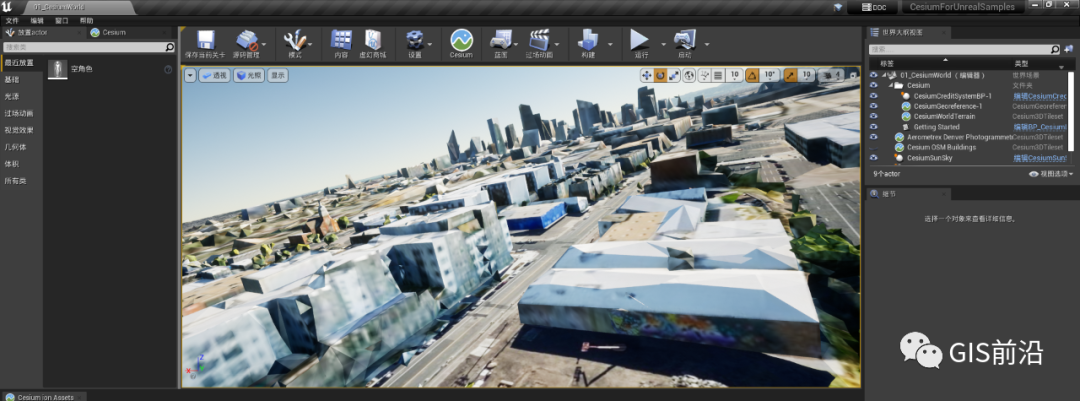Screen dimensions: 1080x401
Task: Toggle visibility of 01_CesiumWorld row
Action: pyautogui.click(x=873, y=75)
